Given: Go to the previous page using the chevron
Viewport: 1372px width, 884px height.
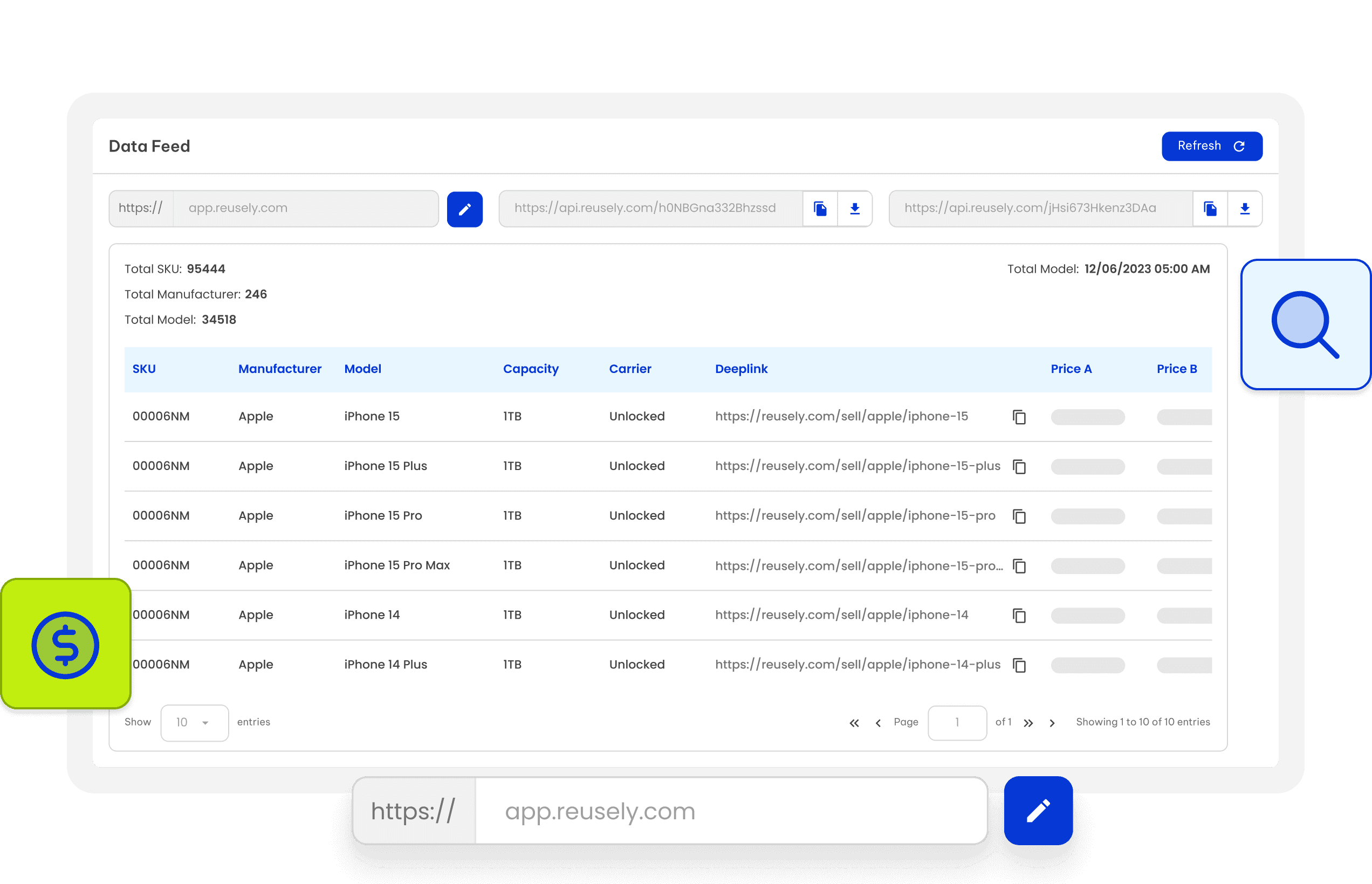Looking at the screenshot, I should [x=877, y=723].
